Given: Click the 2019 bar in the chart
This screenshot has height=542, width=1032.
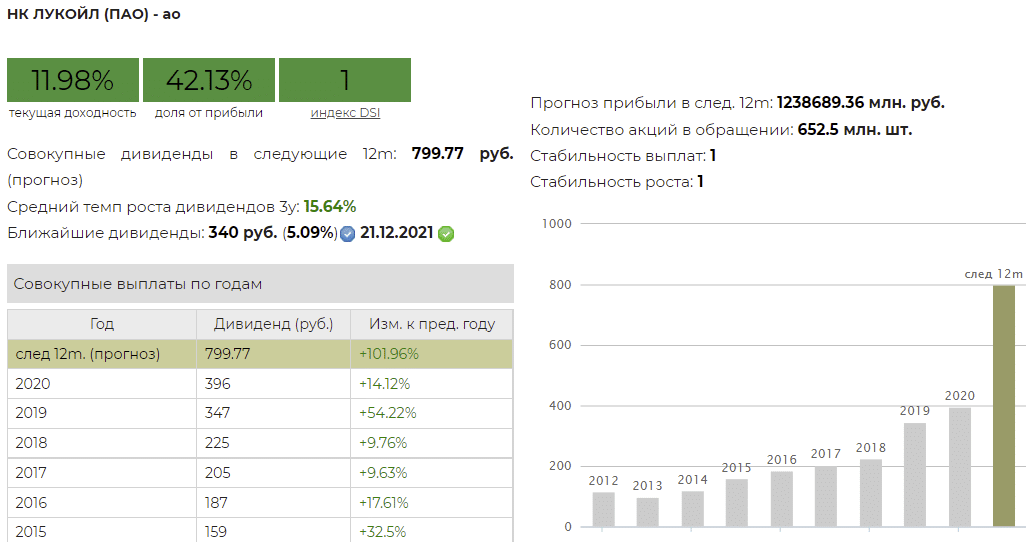Looking at the screenshot, I should pos(914,474).
